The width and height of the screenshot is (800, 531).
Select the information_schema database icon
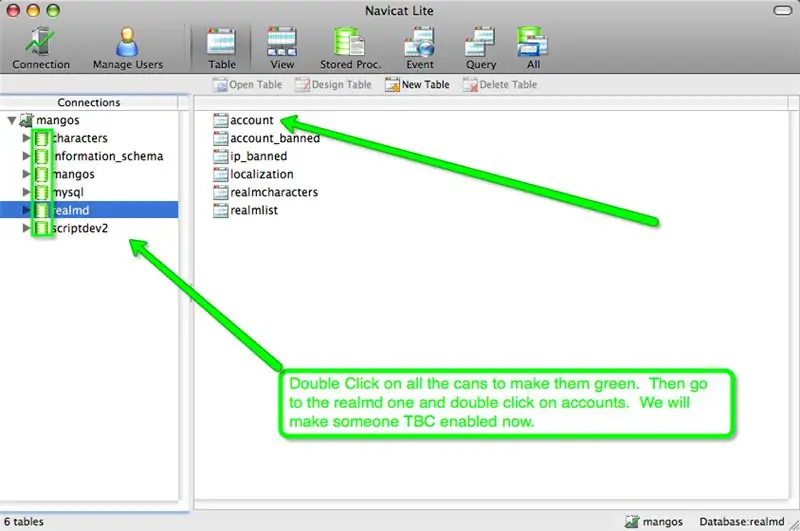42,156
